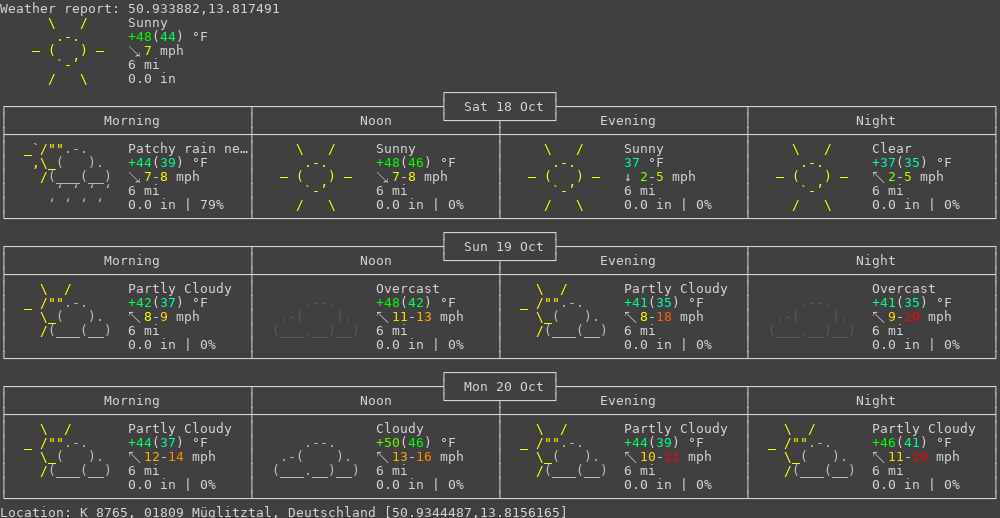Click the patchy rain cloud icon for Saturday morning
Viewport: 1000px width, 518px height.
click(68, 171)
